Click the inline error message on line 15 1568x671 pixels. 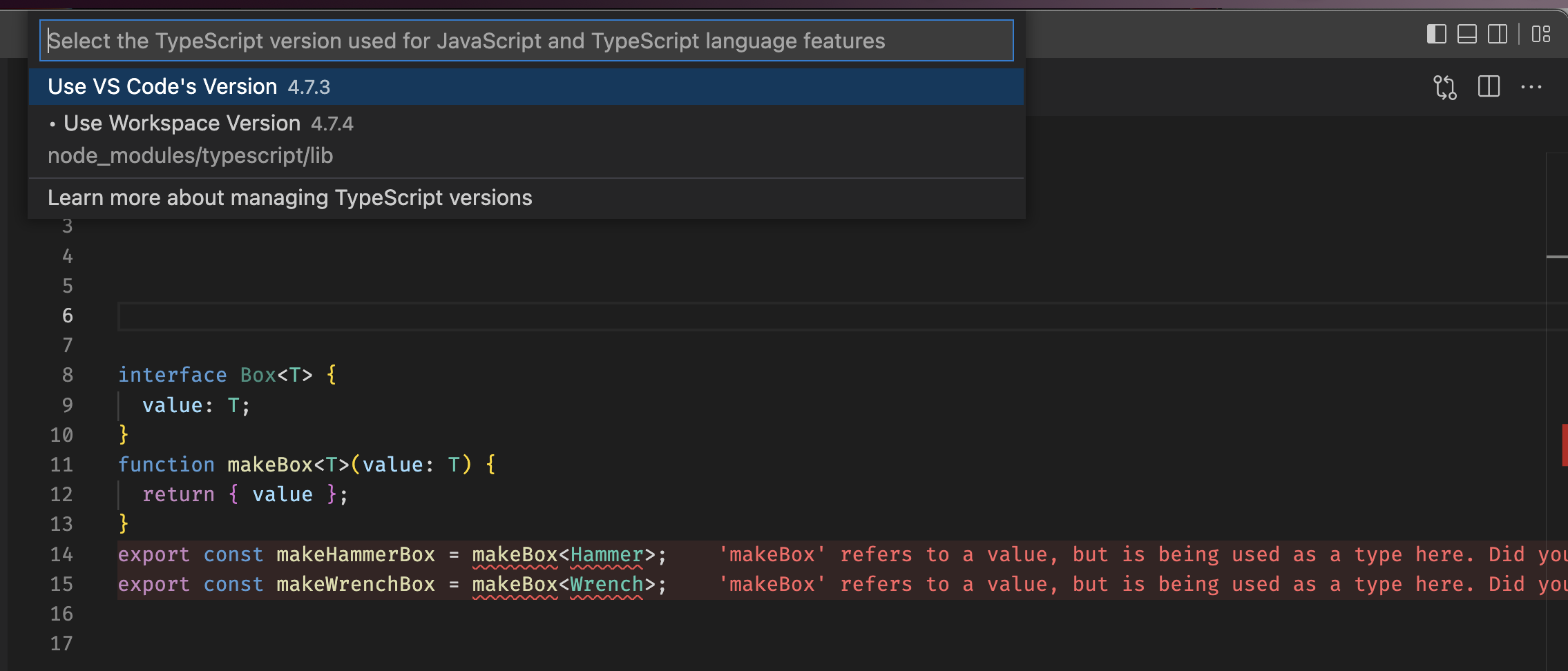click(1143, 584)
